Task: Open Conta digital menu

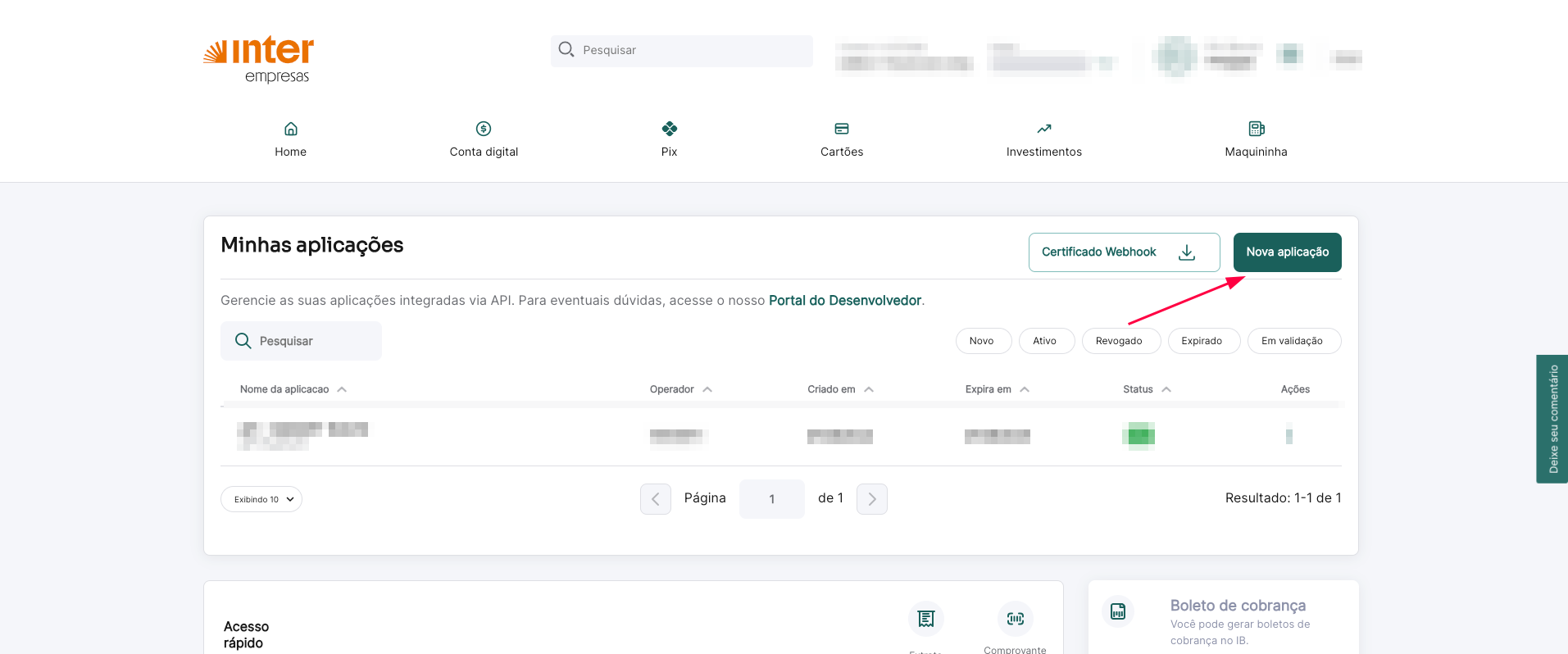Action: (x=484, y=139)
